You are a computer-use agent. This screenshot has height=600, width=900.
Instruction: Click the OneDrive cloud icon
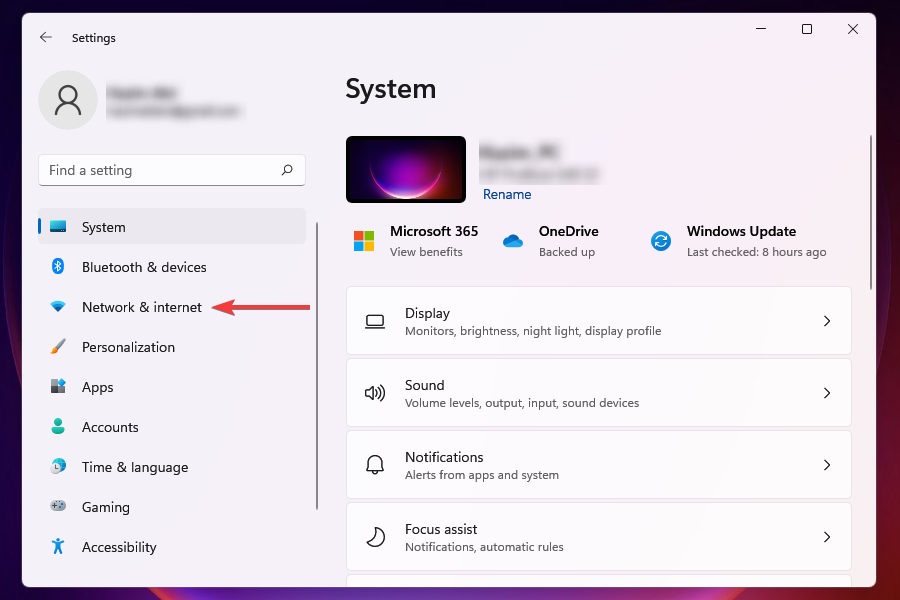(513, 241)
